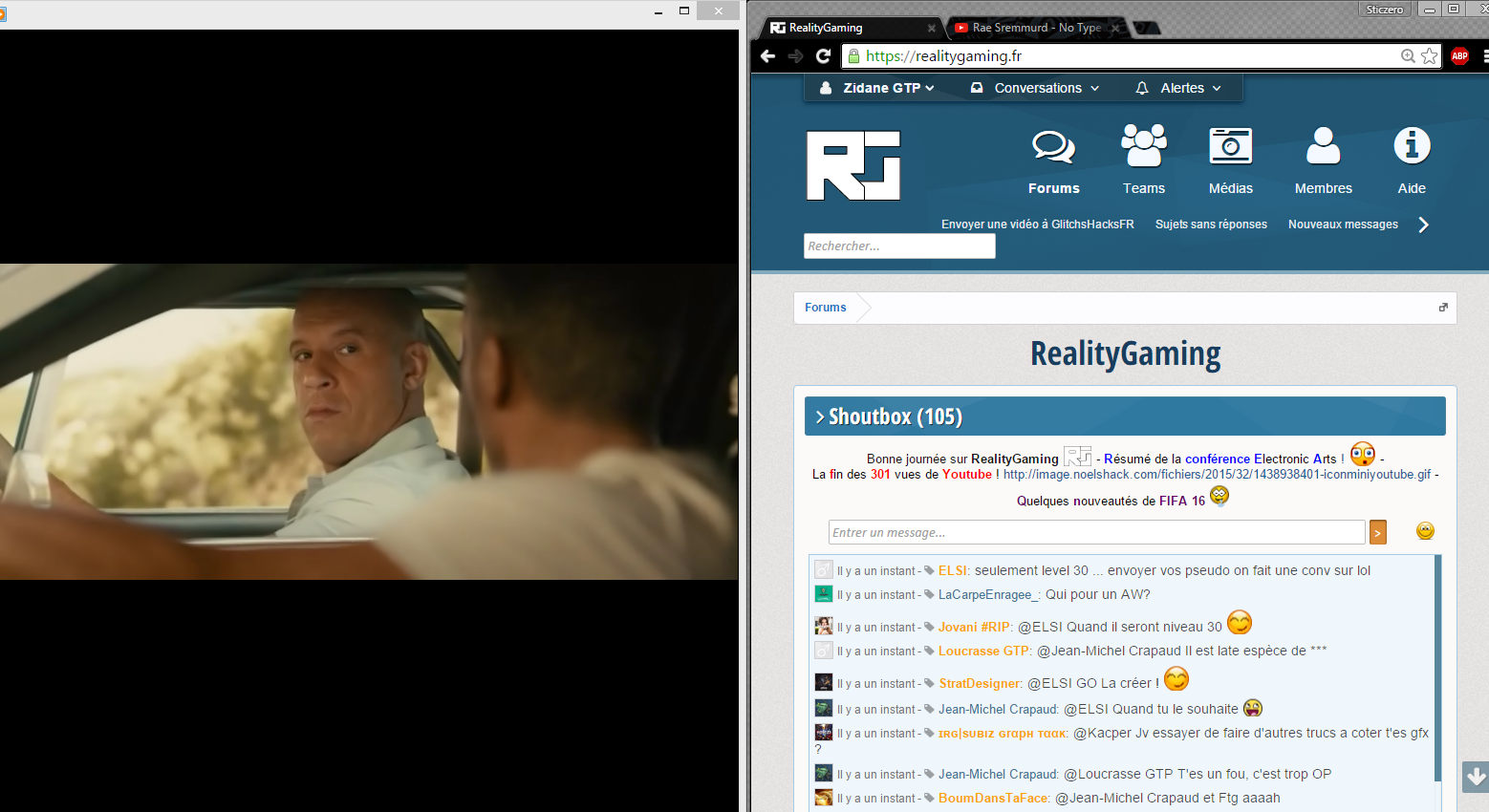Click the Teams navigation label
This screenshot has width=1489, height=812.
(1144, 188)
